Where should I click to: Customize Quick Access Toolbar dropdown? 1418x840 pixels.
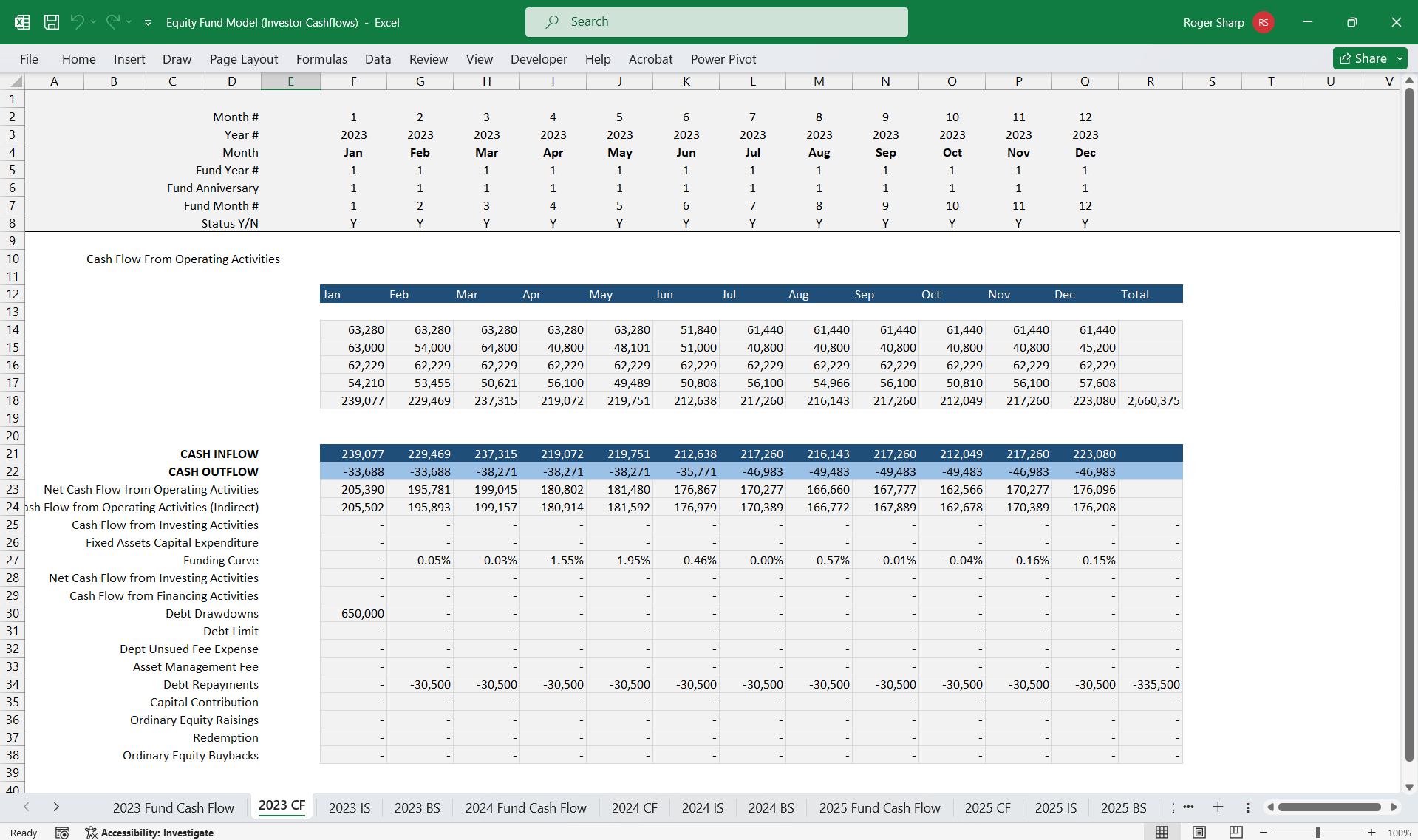[148, 23]
